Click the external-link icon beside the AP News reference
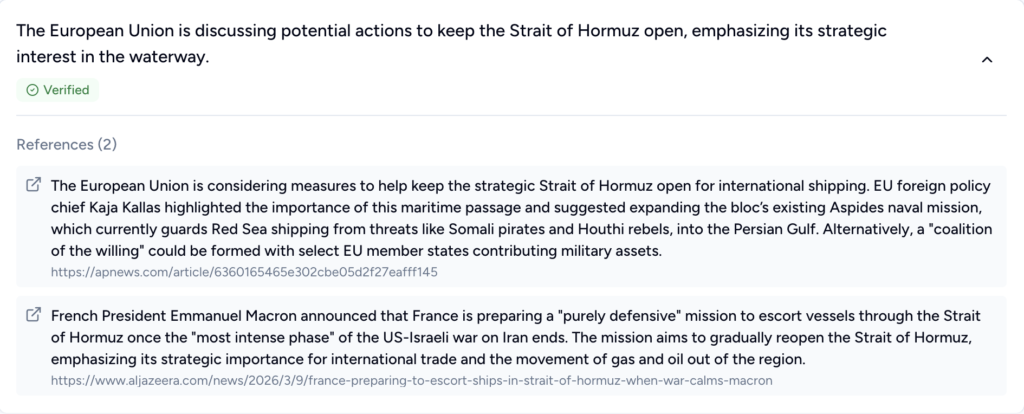Screen dimensions: 1024x414 33,185
